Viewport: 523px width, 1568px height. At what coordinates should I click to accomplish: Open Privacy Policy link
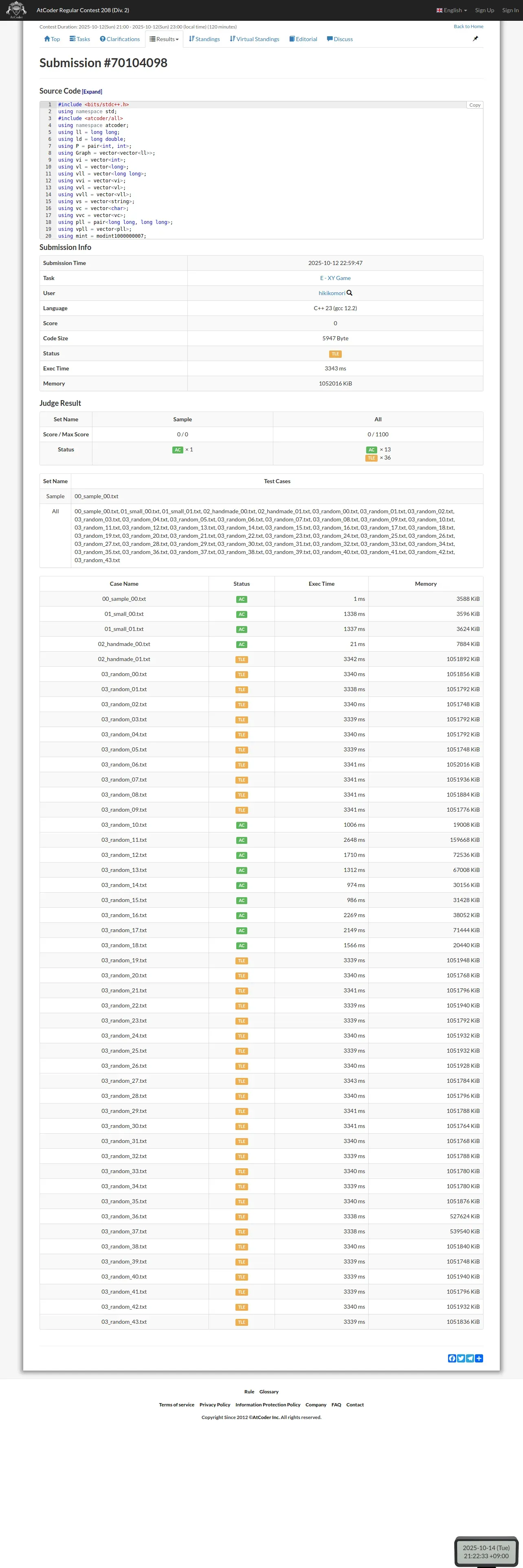point(215,1405)
